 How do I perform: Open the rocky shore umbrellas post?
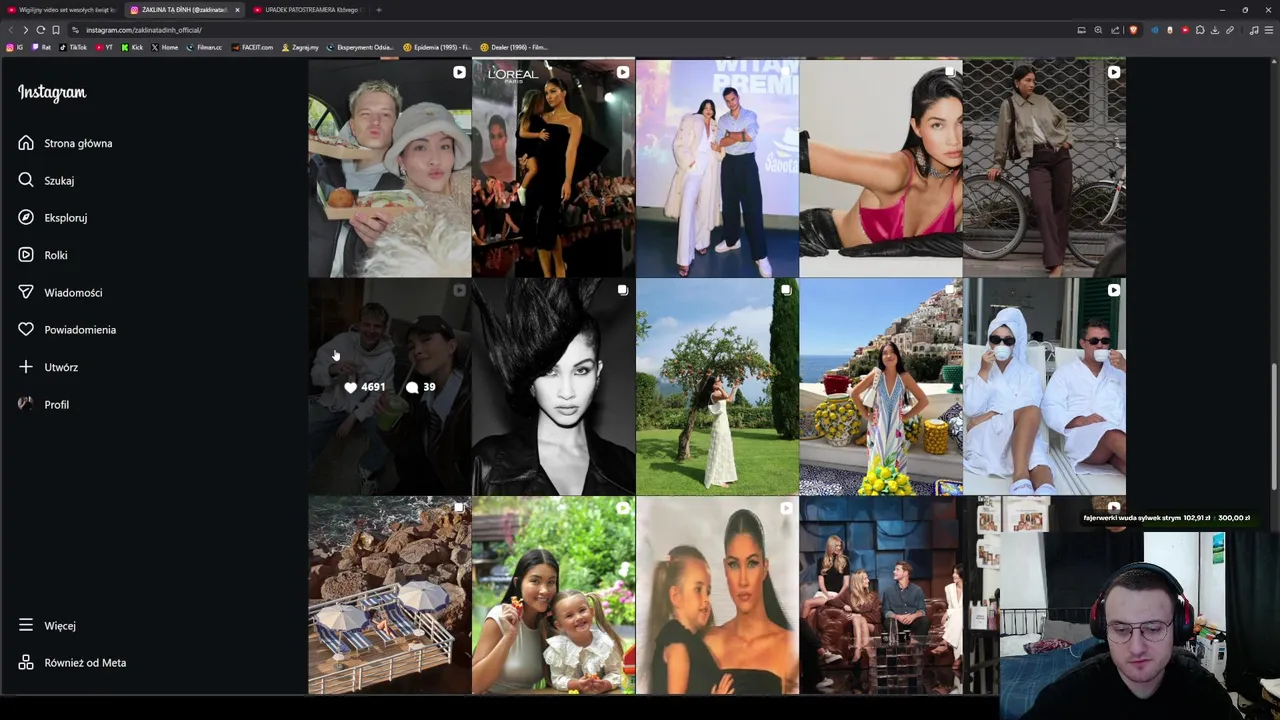tap(389, 595)
